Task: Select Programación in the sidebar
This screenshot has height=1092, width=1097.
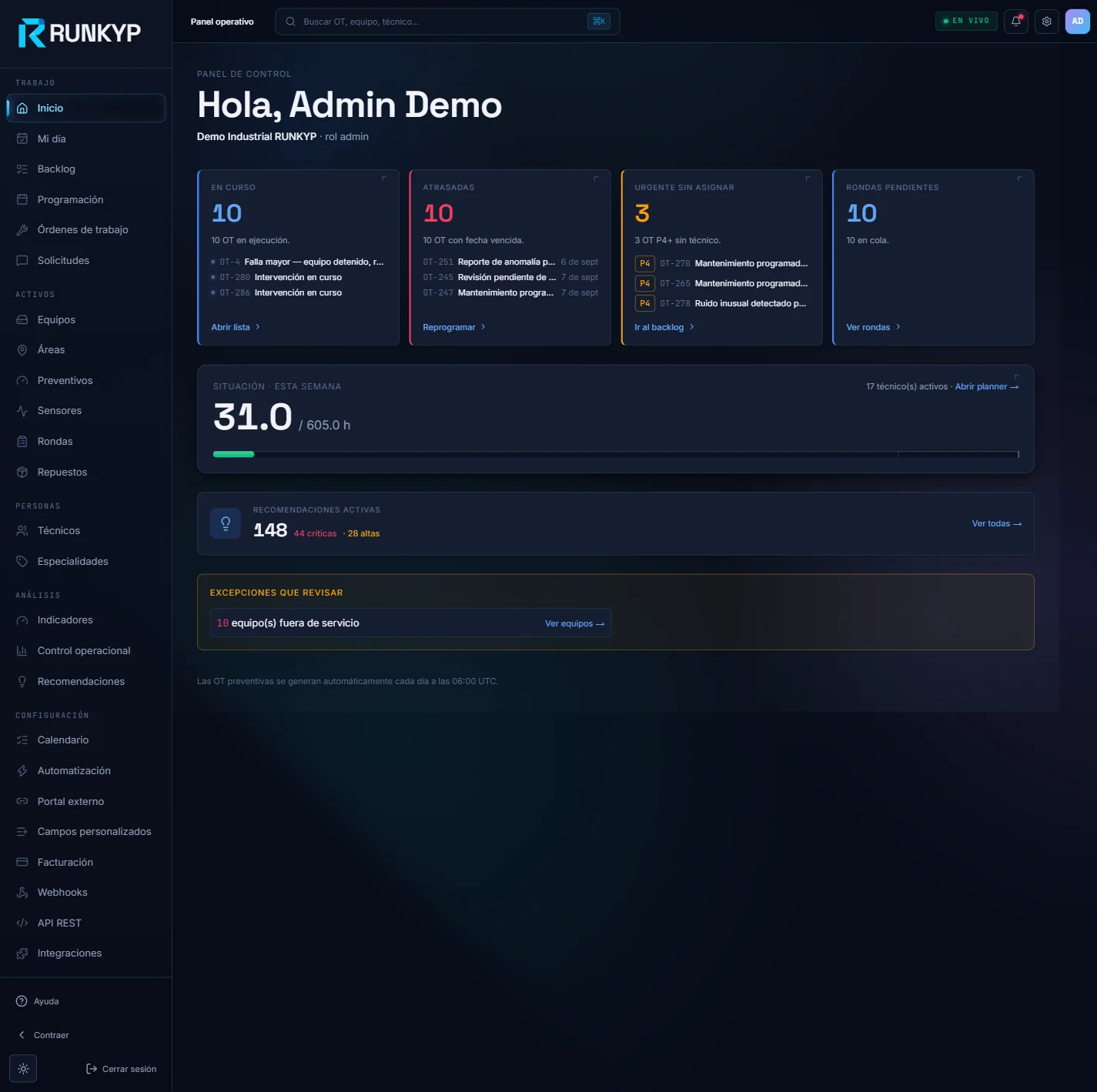Action: coord(86,200)
